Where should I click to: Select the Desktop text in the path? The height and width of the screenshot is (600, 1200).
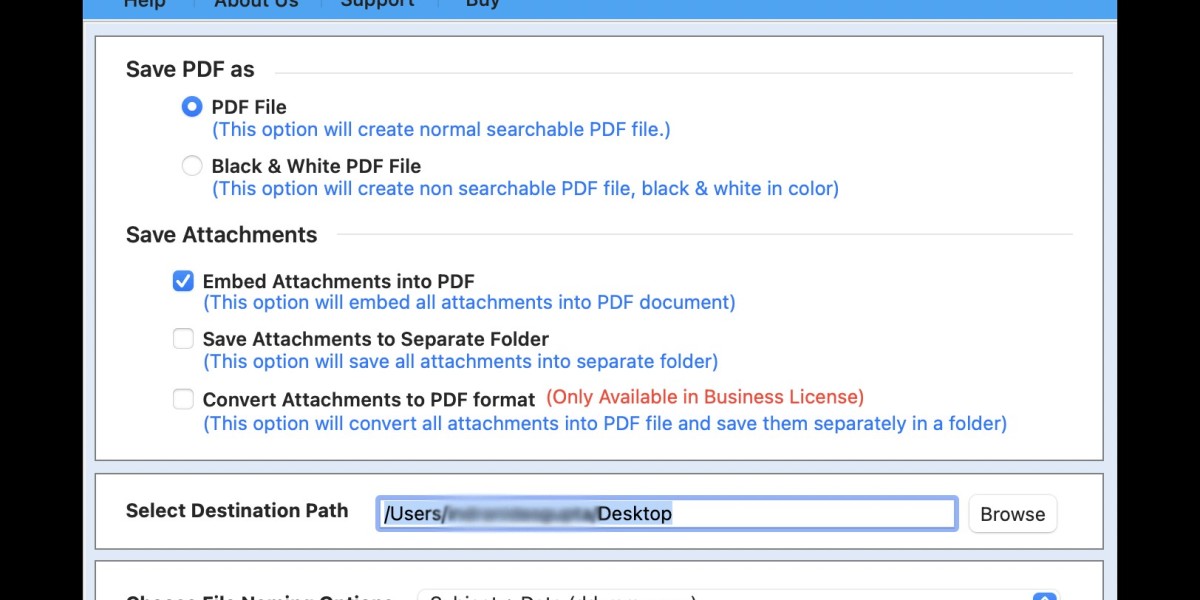(x=634, y=513)
